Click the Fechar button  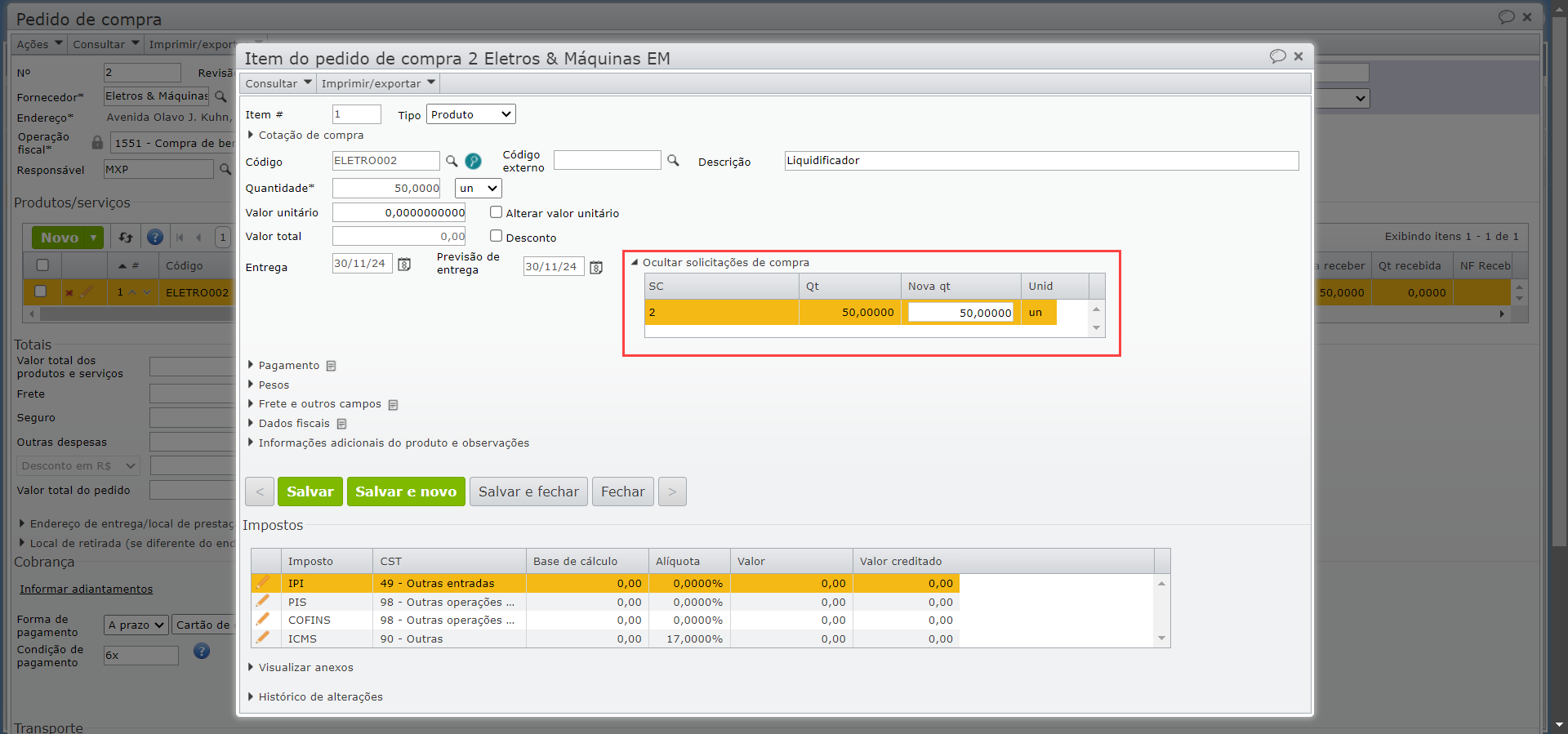point(623,492)
